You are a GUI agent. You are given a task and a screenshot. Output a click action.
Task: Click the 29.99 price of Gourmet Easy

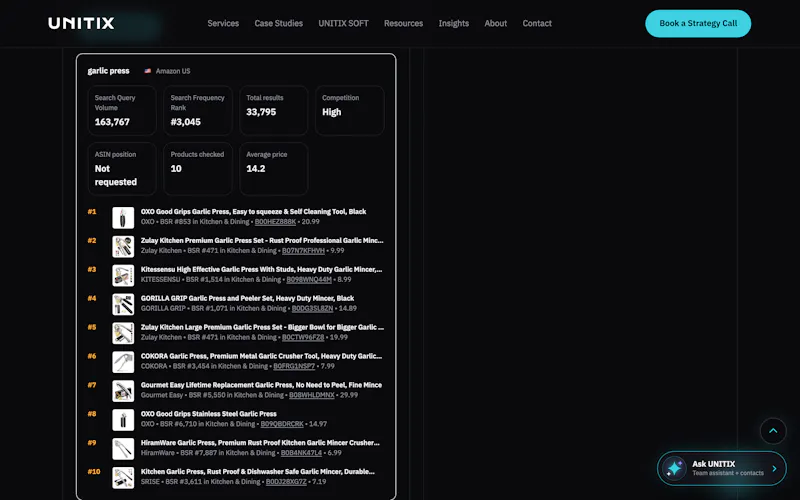[x=349, y=395]
